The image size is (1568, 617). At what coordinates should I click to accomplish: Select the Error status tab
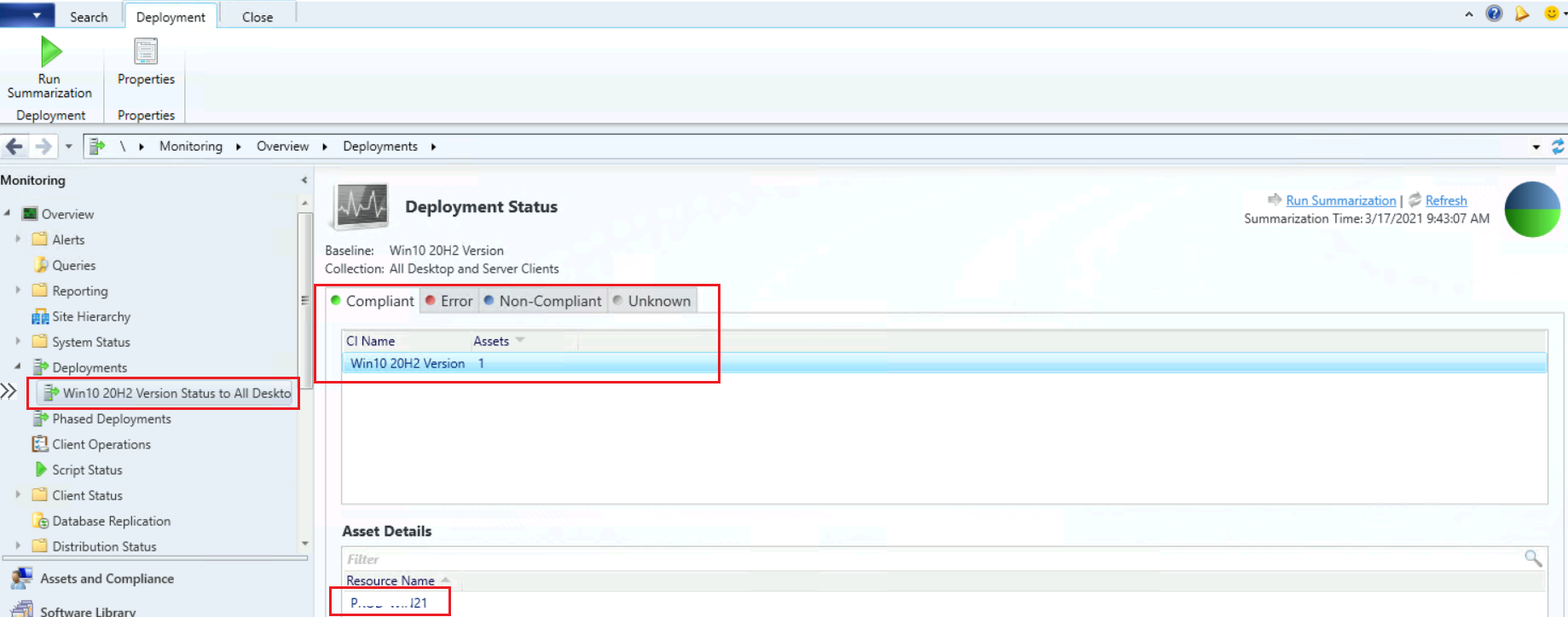pos(449,301)
